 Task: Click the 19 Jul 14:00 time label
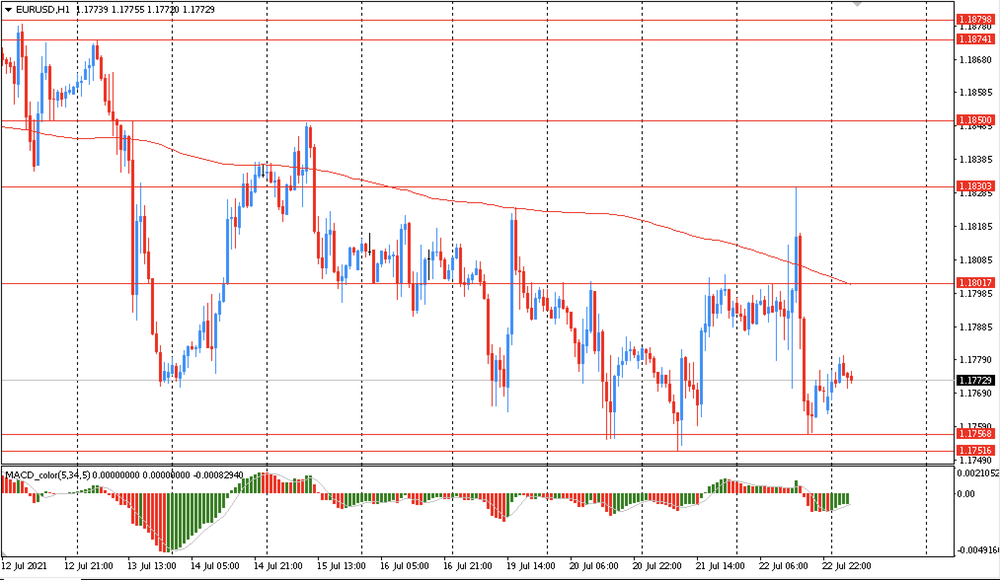[531, 566]
